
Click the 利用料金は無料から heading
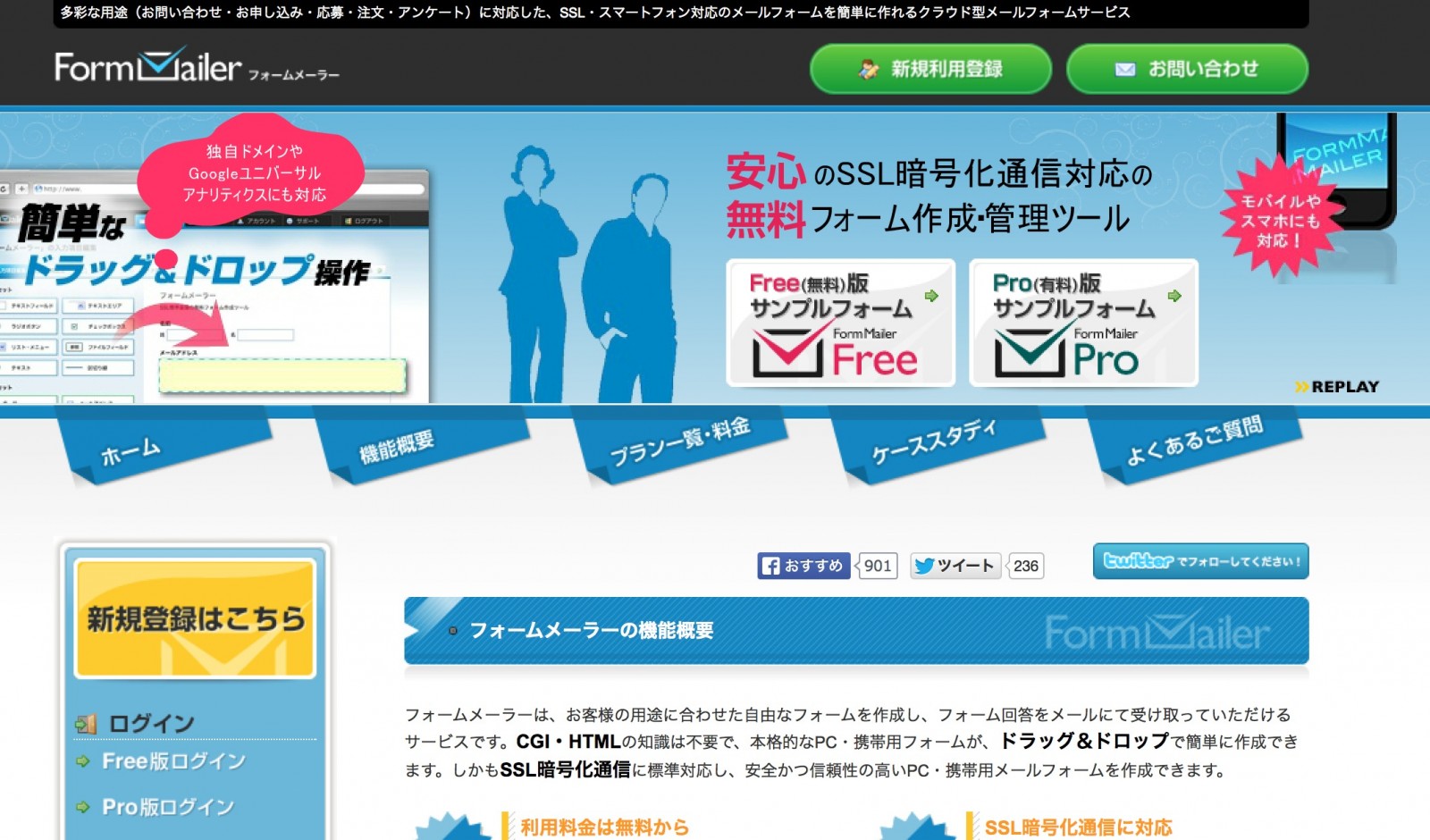click(x=605, y=827)
